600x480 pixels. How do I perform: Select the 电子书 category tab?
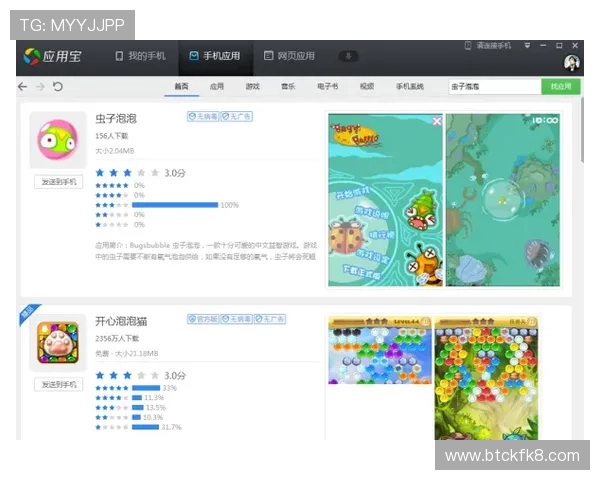[328, 87]
